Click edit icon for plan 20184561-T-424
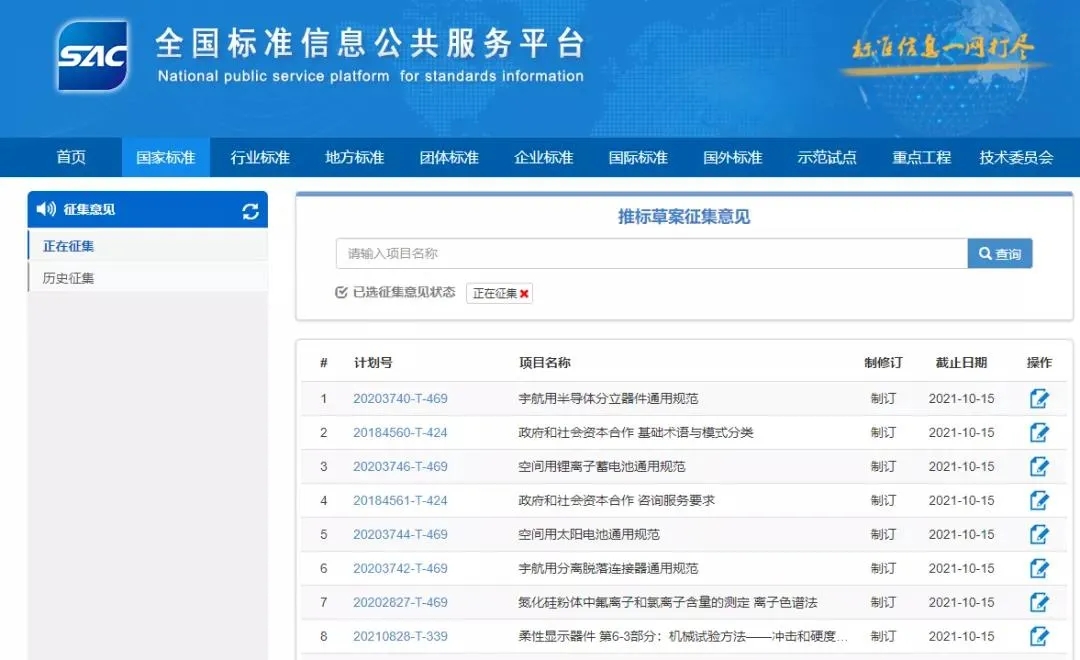 pos(1039,501)
